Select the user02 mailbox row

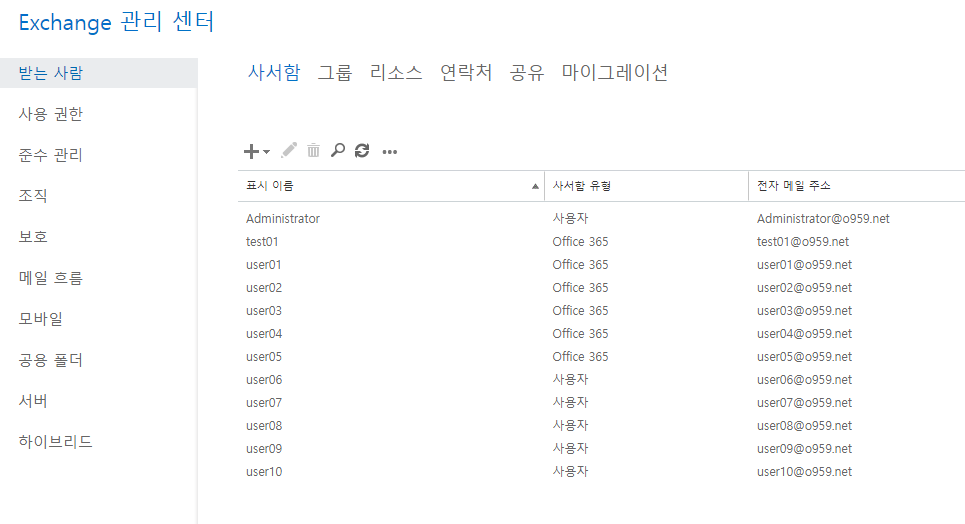point(601,288)
